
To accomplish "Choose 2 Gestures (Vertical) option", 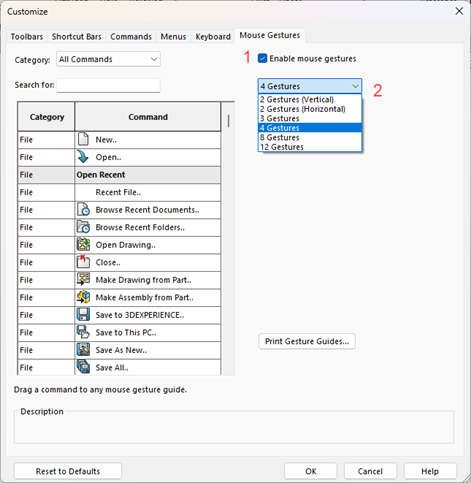I will pos(310,99).
